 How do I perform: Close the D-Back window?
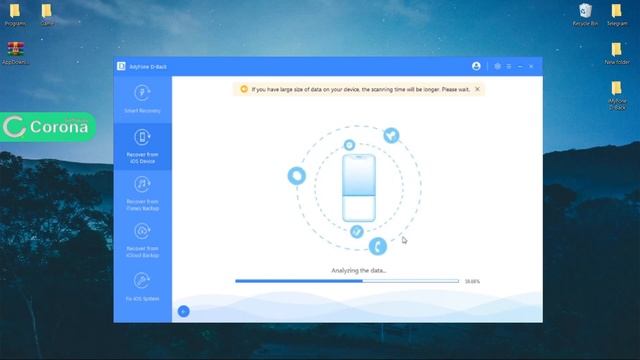click(531, 66)
